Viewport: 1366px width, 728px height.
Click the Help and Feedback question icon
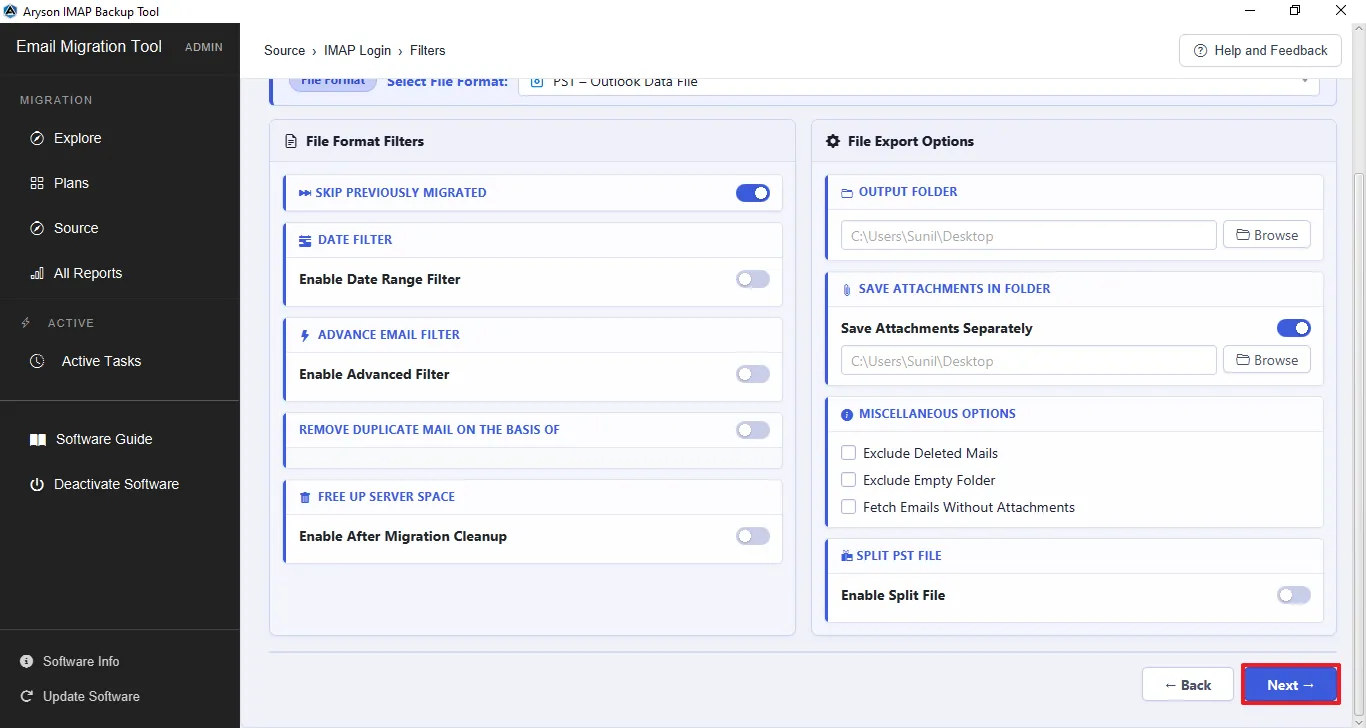pos(1200,50)
